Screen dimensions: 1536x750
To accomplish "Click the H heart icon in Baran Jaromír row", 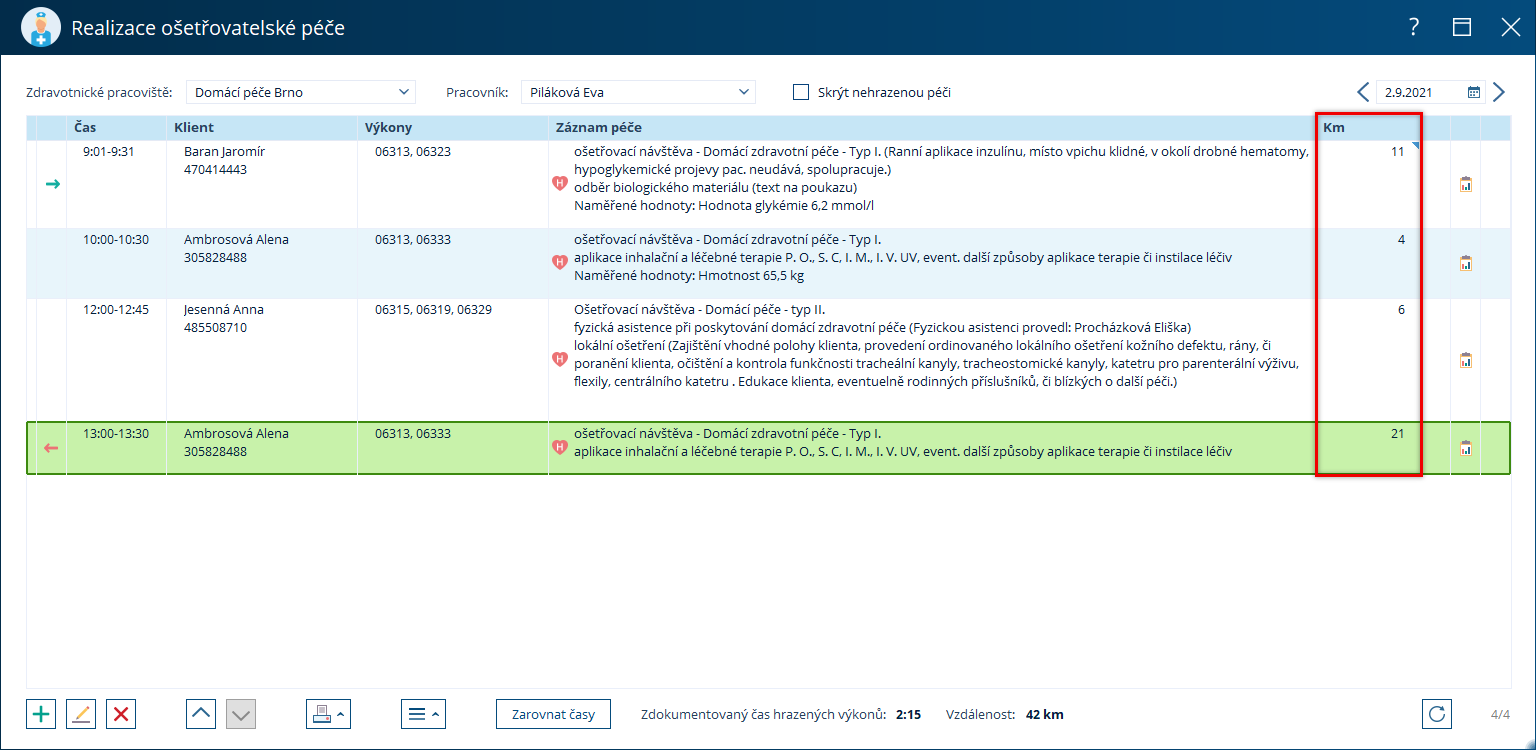I will [x=560, y=183].
